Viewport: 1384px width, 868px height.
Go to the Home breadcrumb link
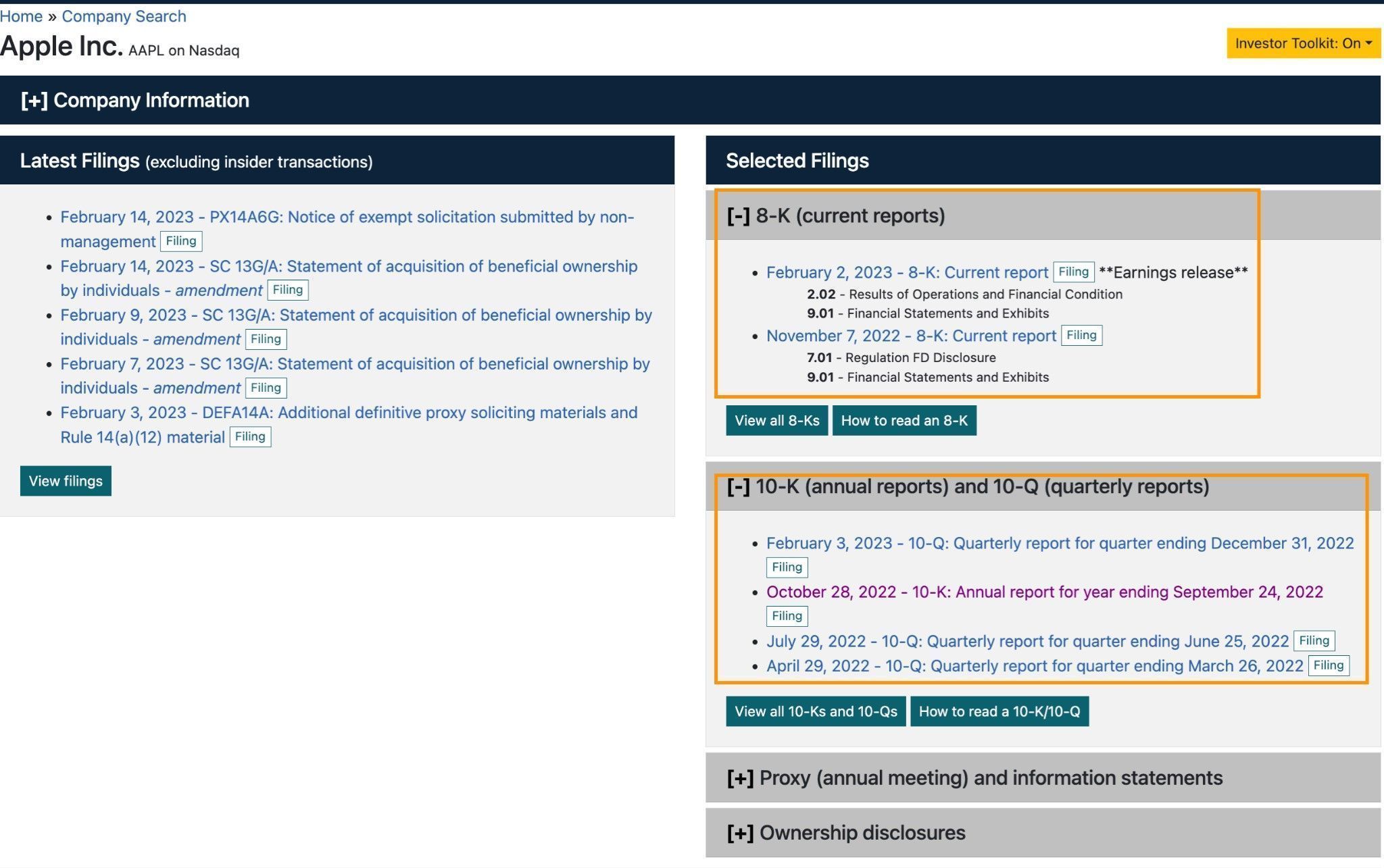21,16
